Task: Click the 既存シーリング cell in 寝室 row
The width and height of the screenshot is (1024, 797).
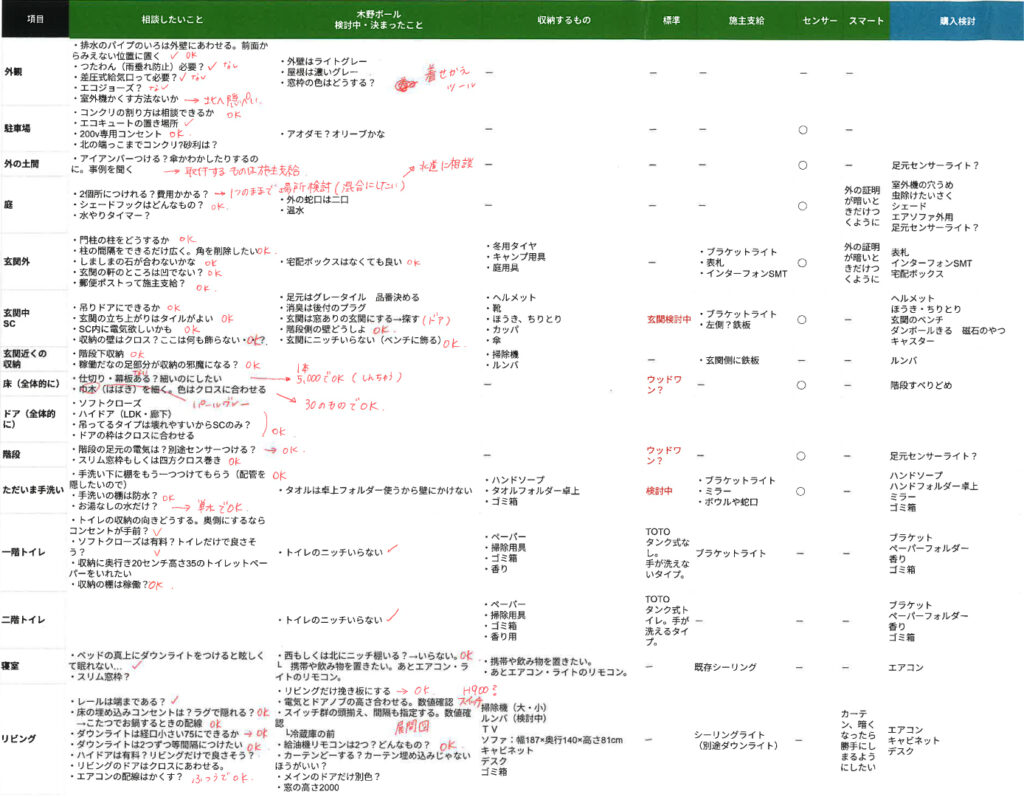Action: 722,667
